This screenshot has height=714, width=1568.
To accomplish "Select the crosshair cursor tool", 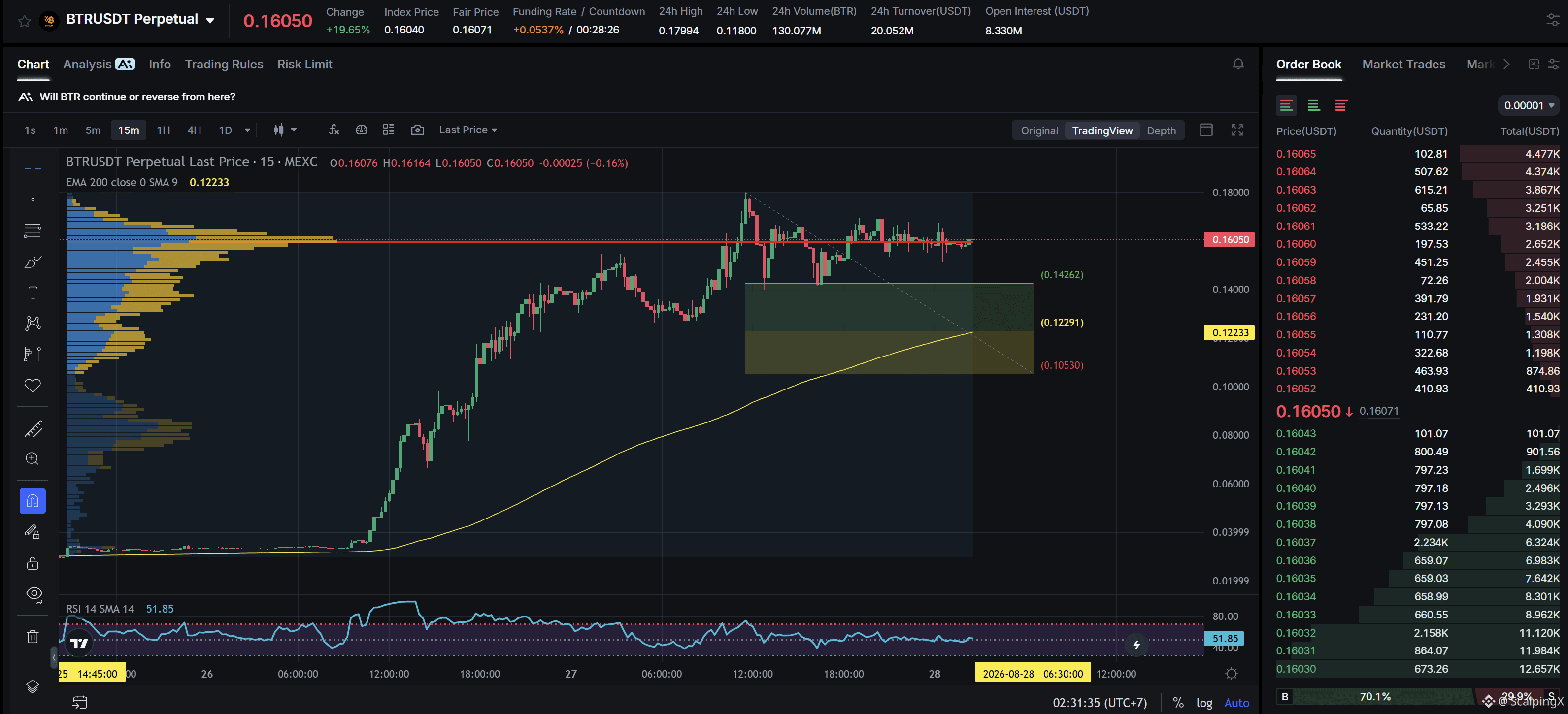I will click(x=33, y=168).
